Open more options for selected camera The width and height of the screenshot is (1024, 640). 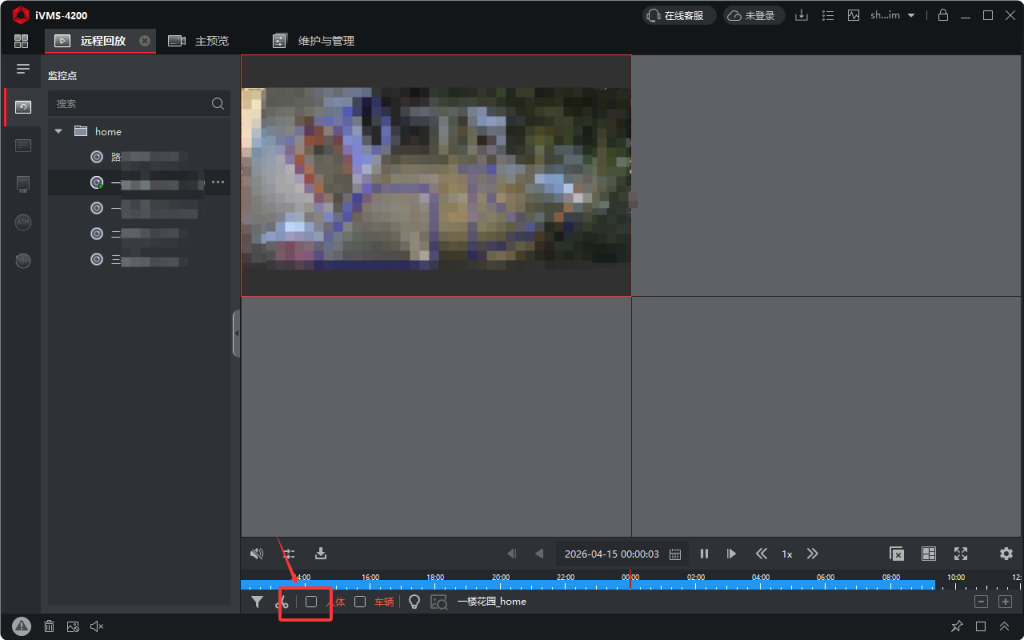[218, 182]
